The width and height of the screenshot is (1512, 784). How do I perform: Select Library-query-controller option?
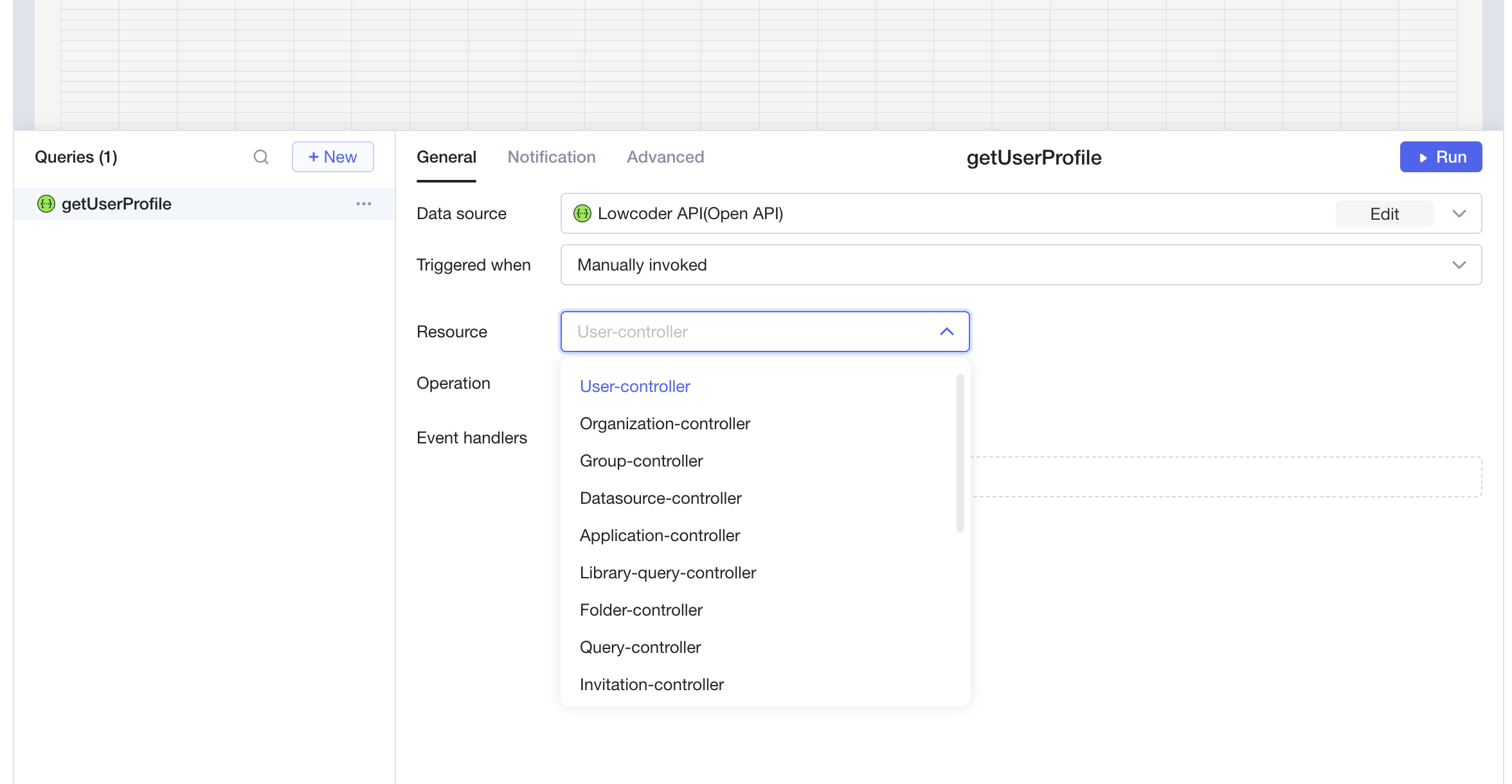pos(667,573)
